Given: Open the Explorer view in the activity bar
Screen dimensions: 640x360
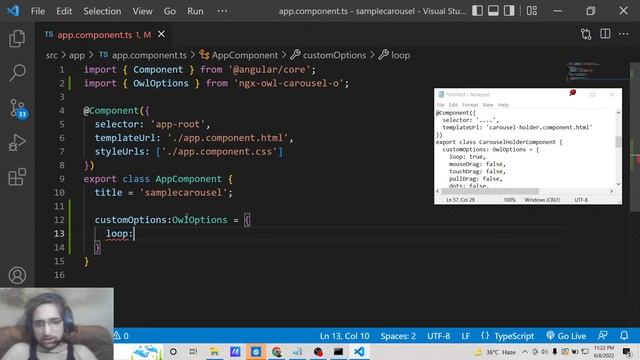Looking at the screenshot, I should [17, 38].
